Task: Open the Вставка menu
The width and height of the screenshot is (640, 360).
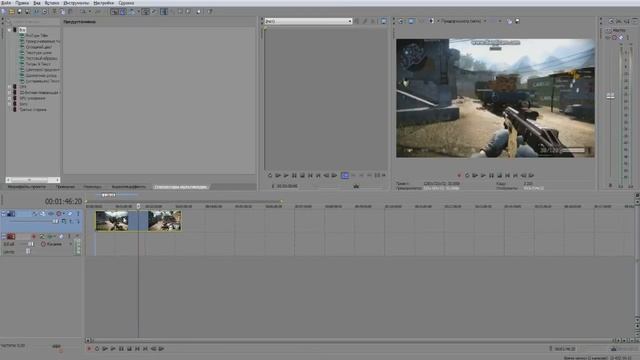Action: (52, 3)
